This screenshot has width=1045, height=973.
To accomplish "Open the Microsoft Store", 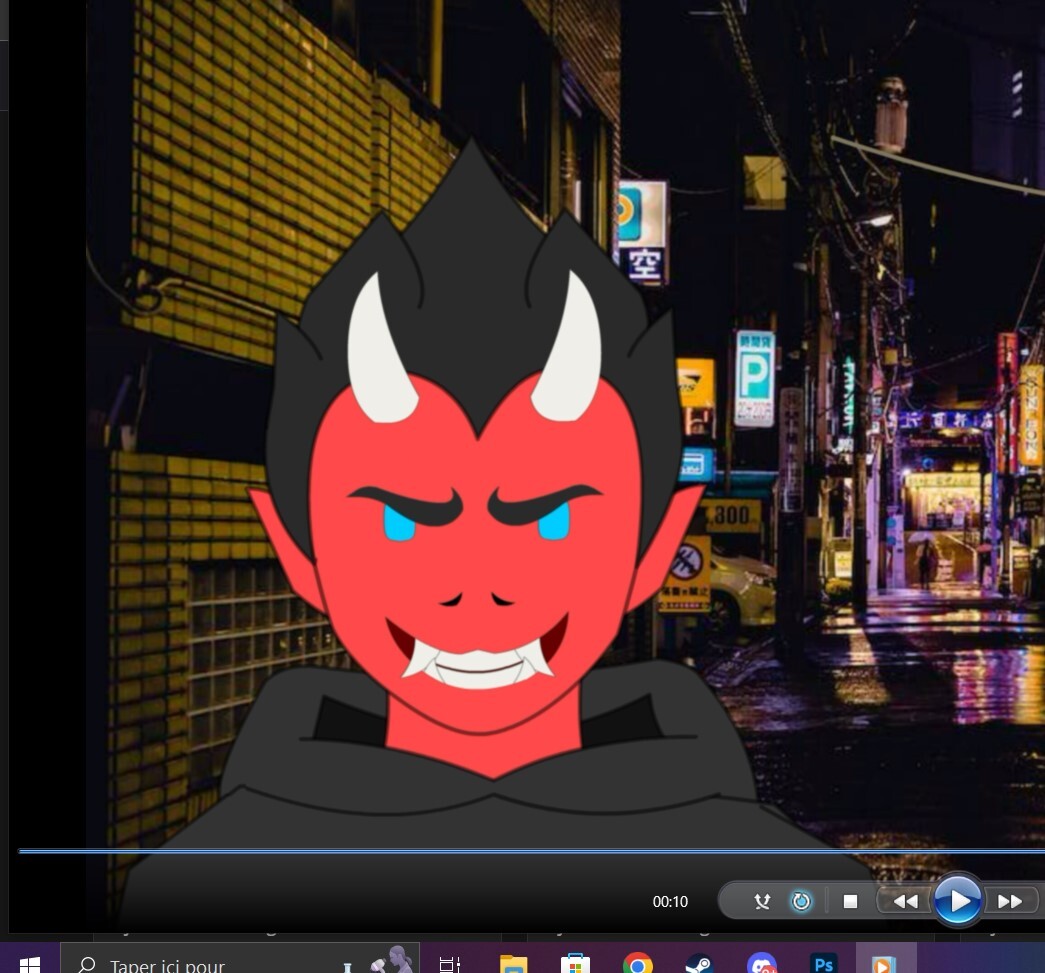I will (575, 964).
